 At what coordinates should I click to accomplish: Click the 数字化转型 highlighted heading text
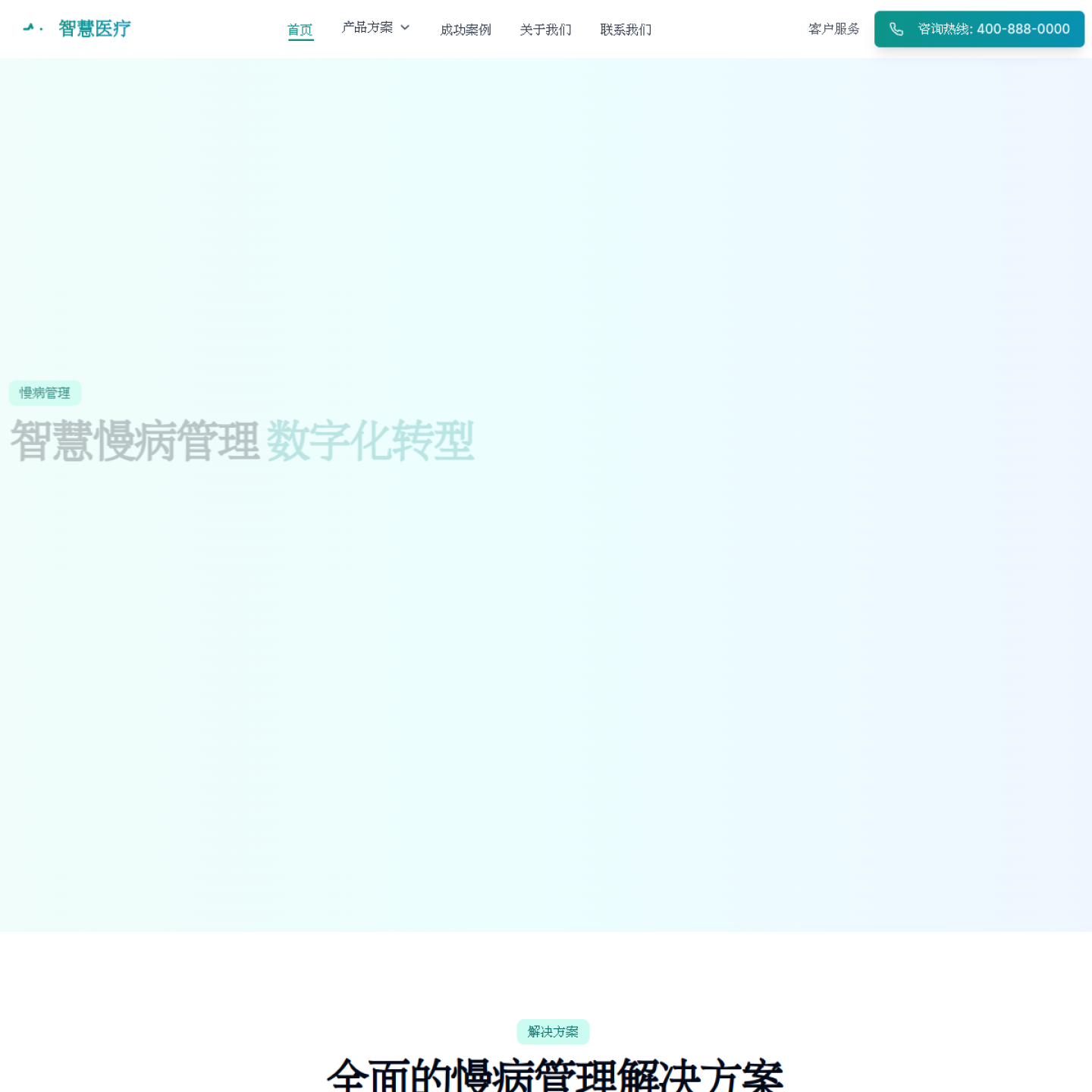371,441
